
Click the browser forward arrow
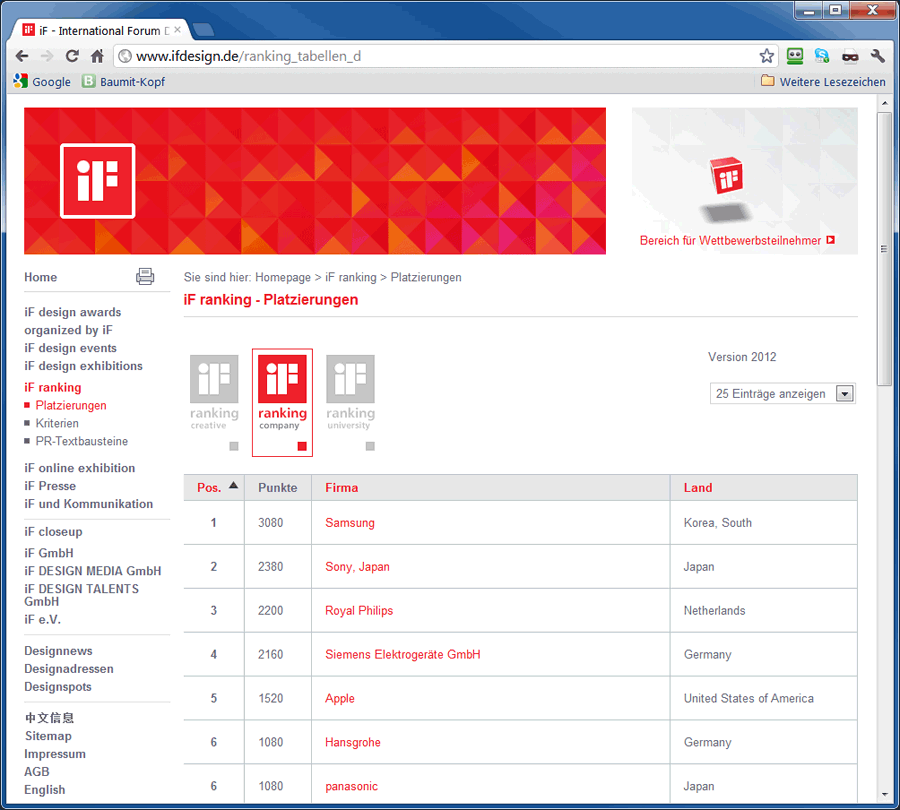click(47, 56)
